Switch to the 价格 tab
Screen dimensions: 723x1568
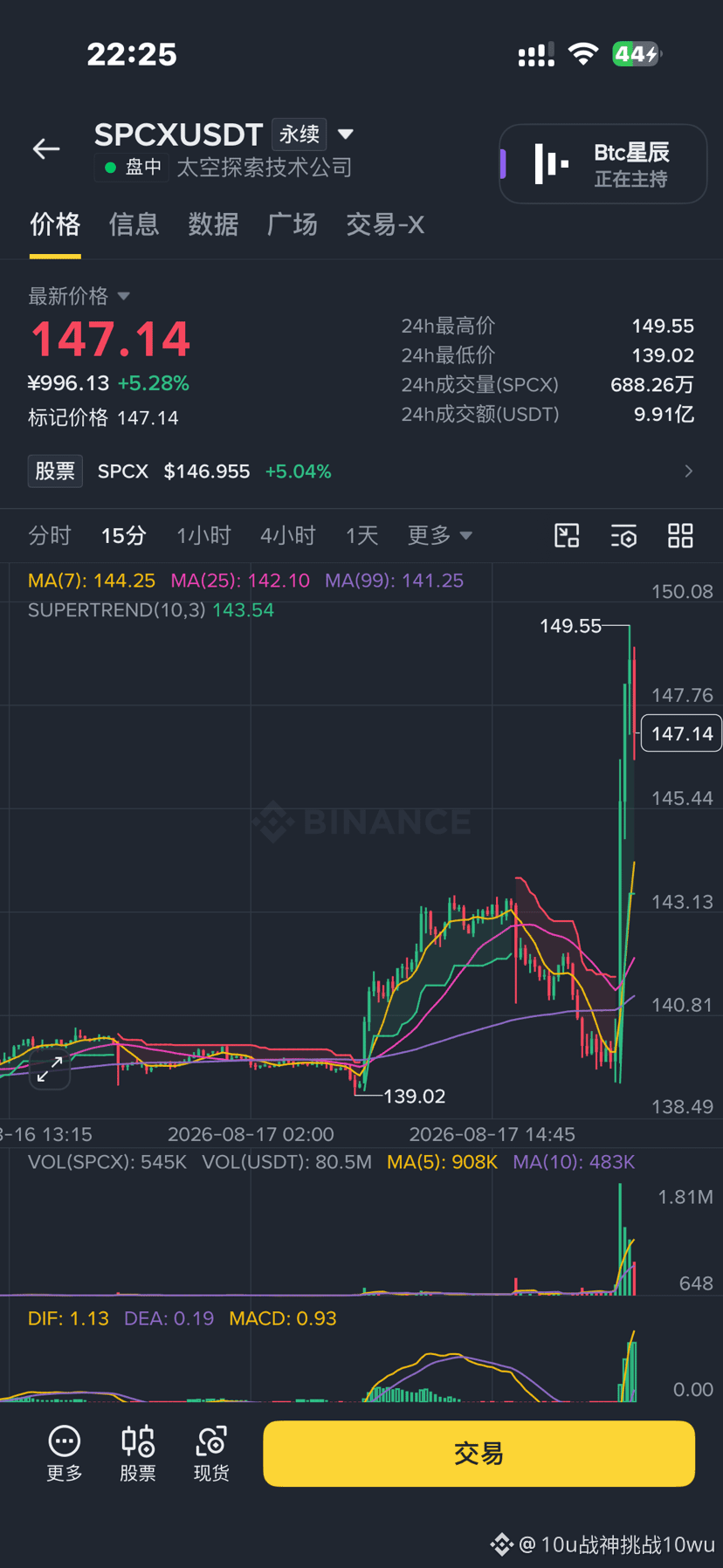tap(55, 224)
